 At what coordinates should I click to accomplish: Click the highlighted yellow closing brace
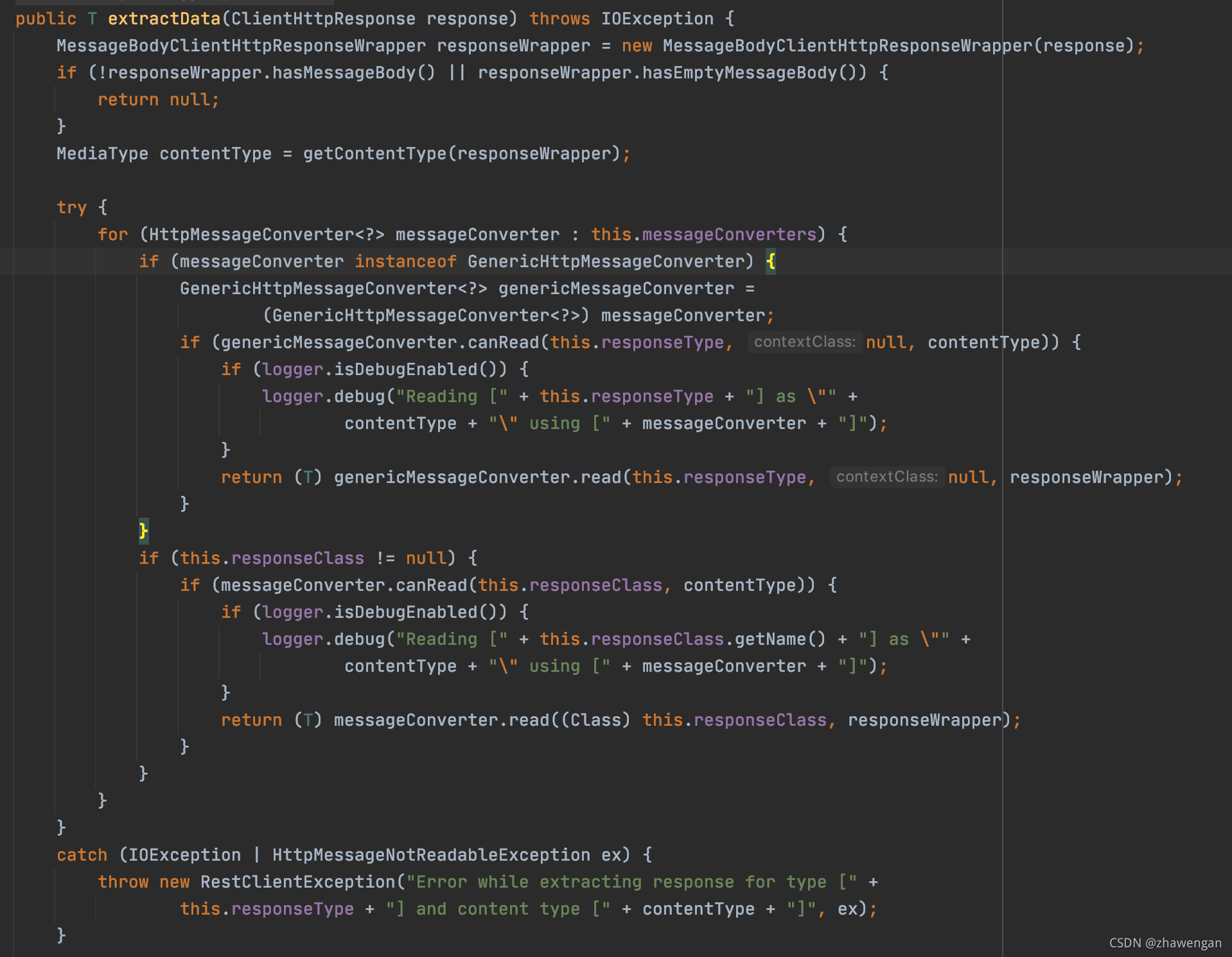click(x=143, y=531)
